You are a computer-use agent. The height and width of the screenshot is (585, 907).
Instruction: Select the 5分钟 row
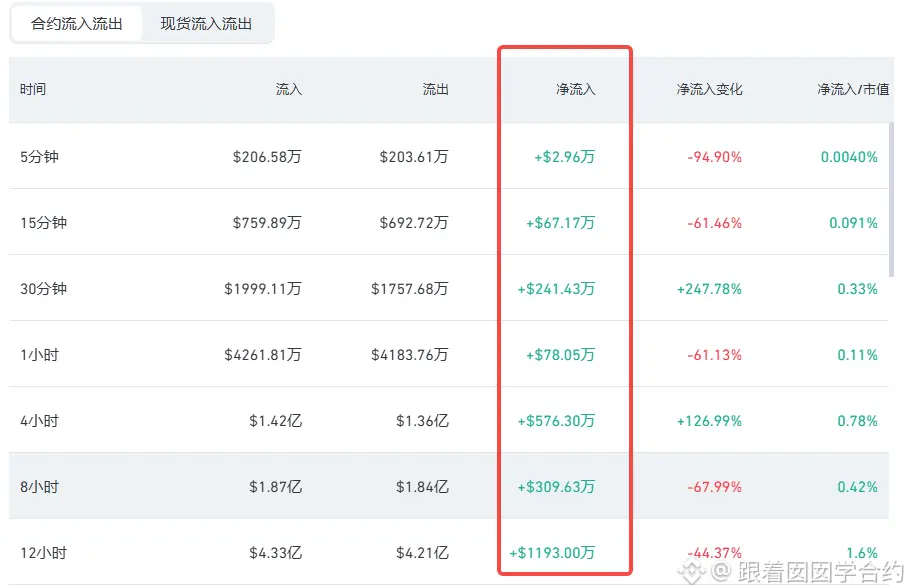tap(448, 156)
